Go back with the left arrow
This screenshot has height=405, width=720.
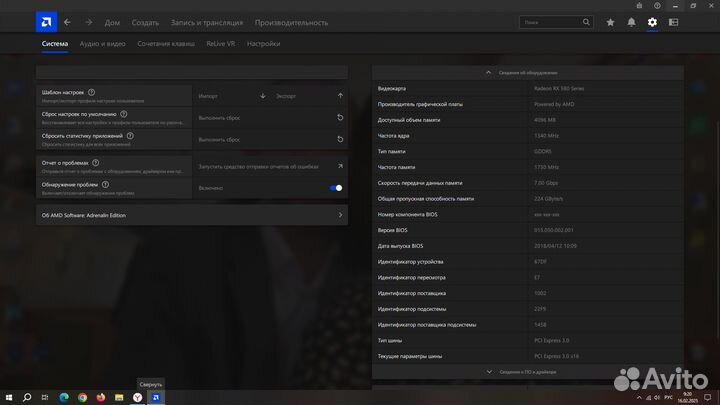pos(67,22)
